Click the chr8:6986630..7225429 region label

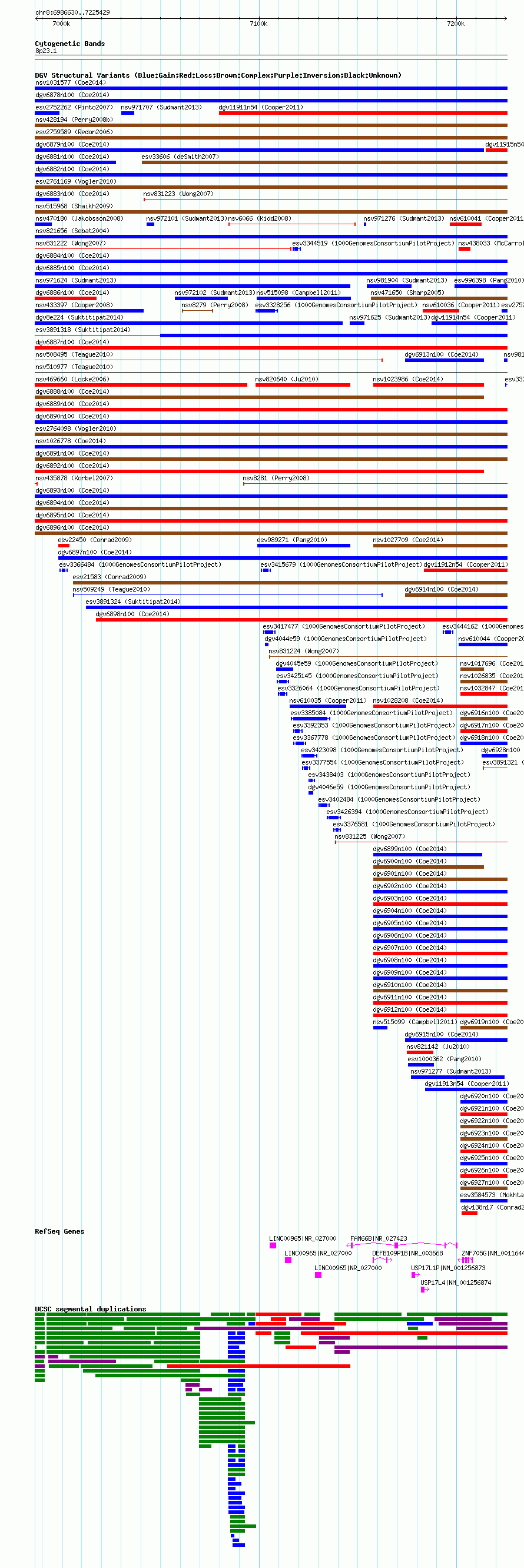click(x=72, y=12)
